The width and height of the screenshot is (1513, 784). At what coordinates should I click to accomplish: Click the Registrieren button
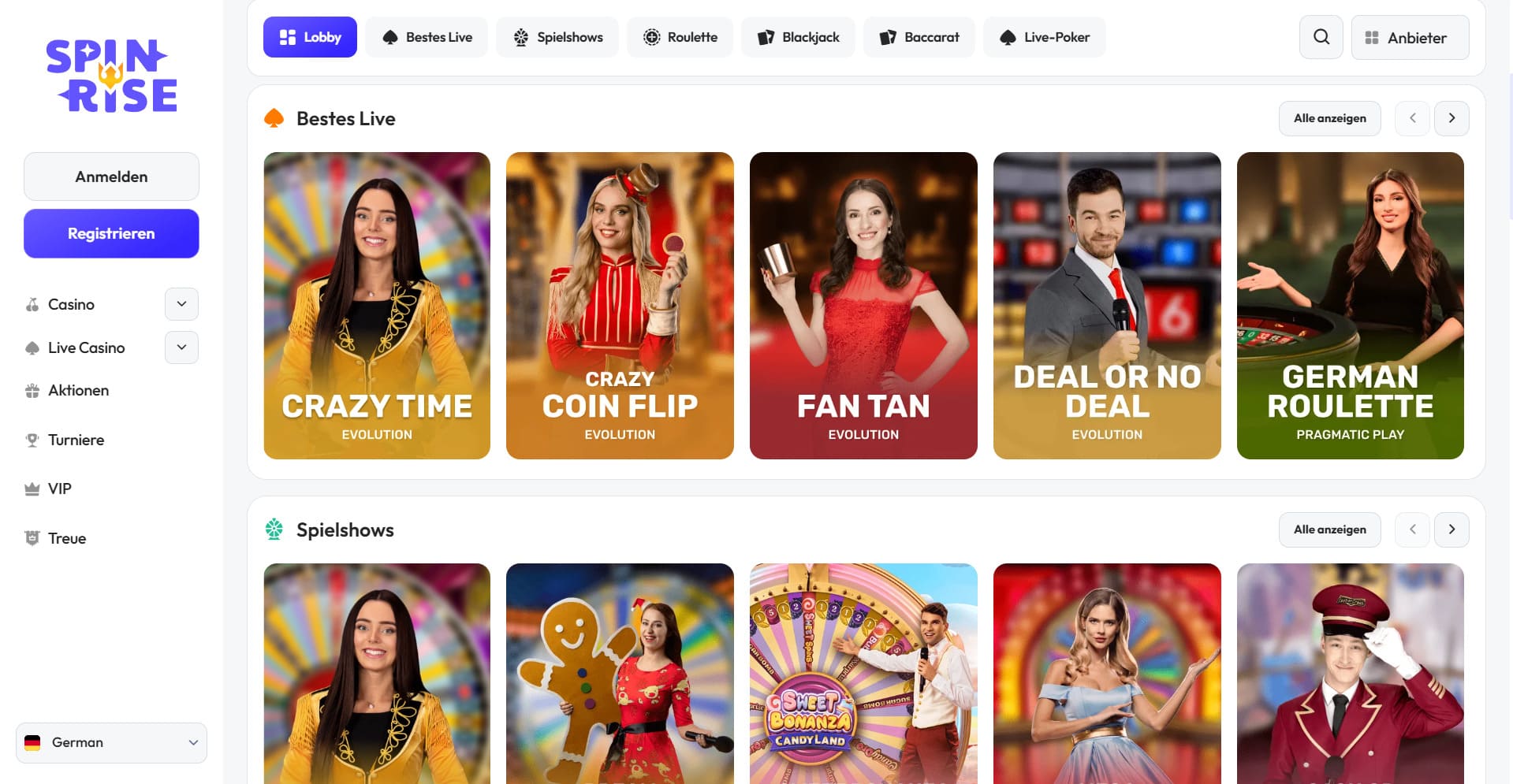(111, 233)
